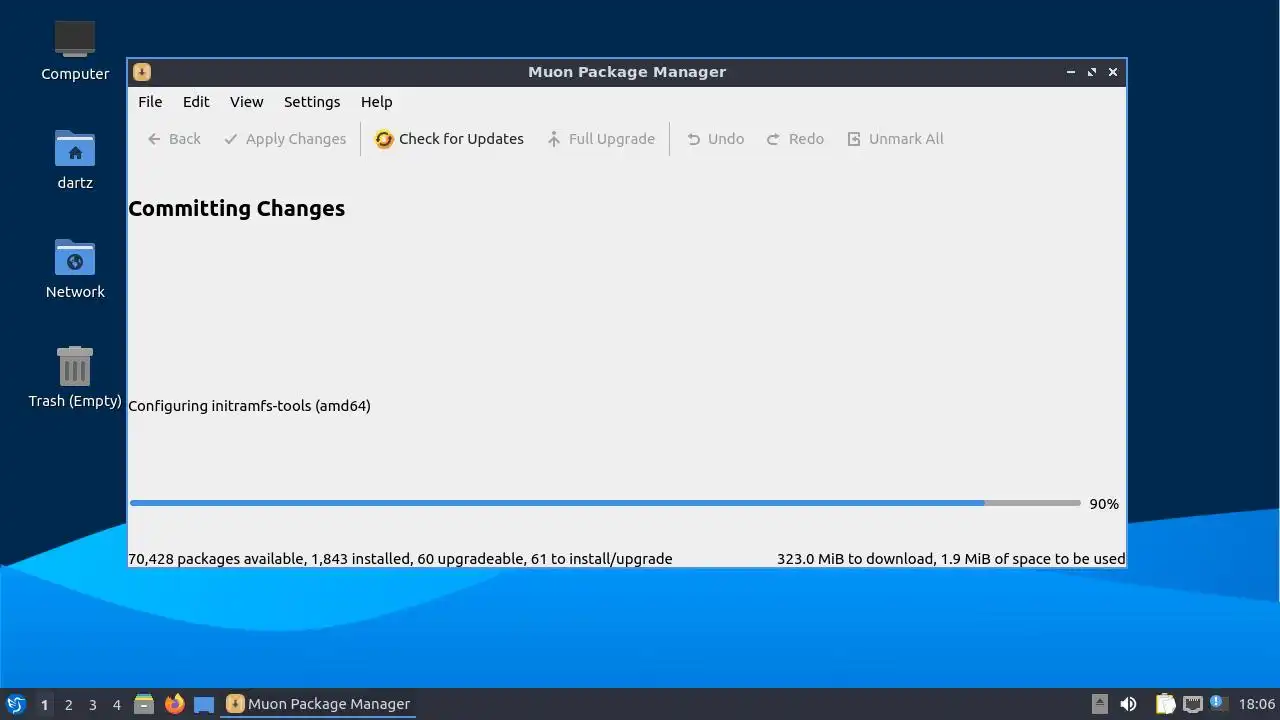Switch to virtual desktop 1
The width and height of the screenshot is (1280, 720).
point(44,704)
